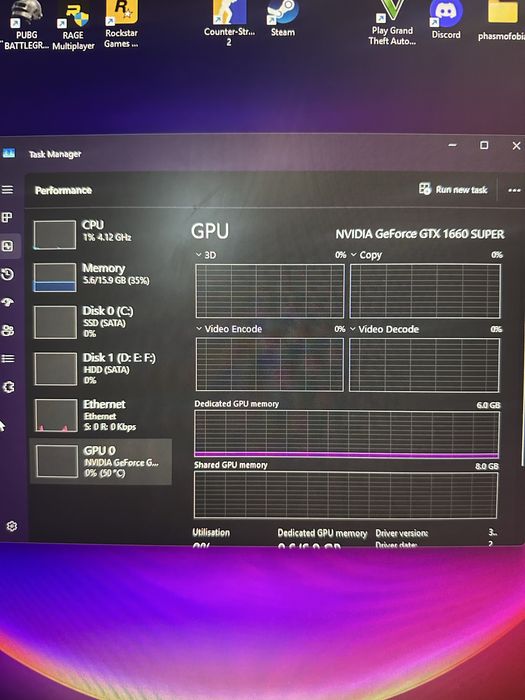Select the Disk 1 (D: E: F:) item
The image size is (525, 700).
click(x=100, y=369)
